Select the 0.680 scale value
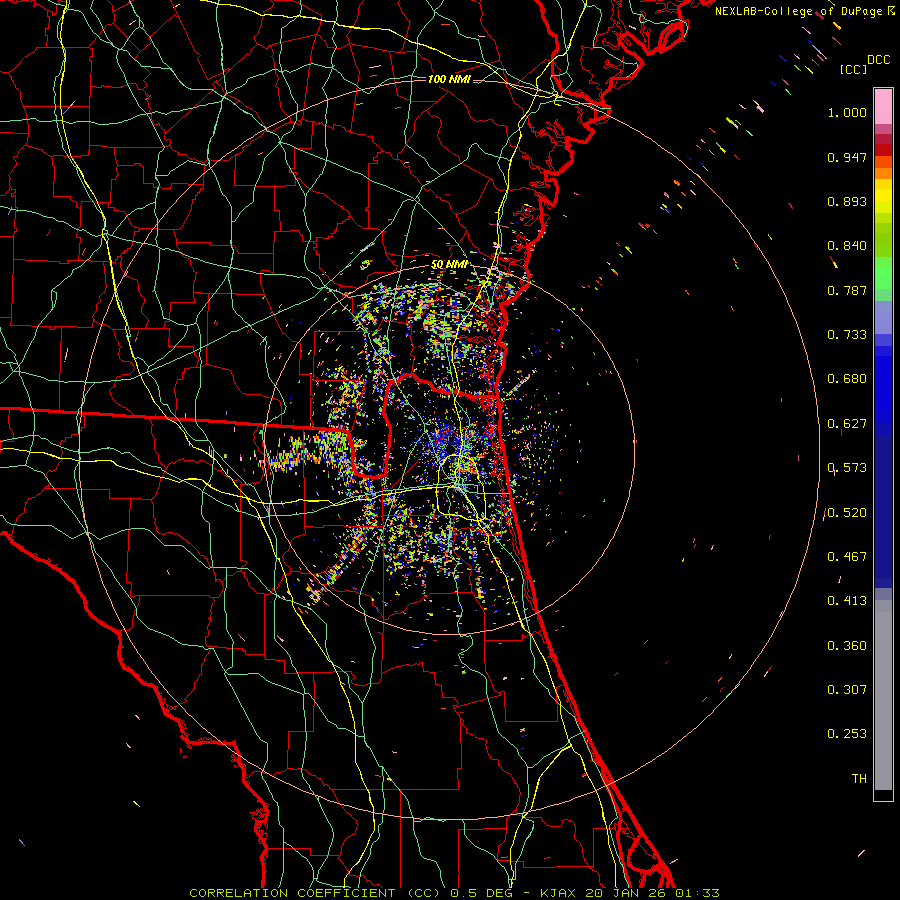Image resolution: width=900 pixels, height=900 pixels. [847, 379]
